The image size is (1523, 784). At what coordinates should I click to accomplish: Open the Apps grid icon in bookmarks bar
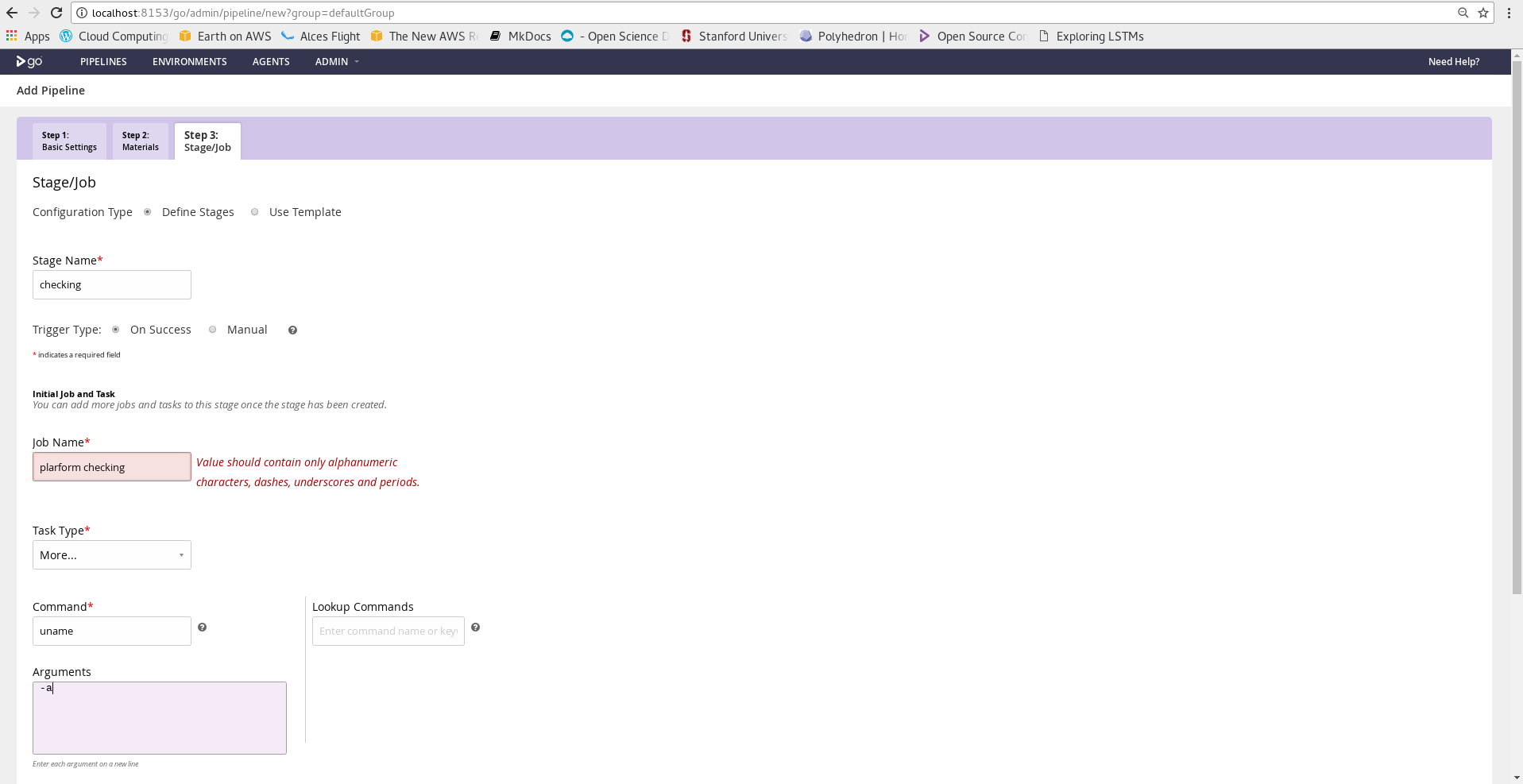12,36
